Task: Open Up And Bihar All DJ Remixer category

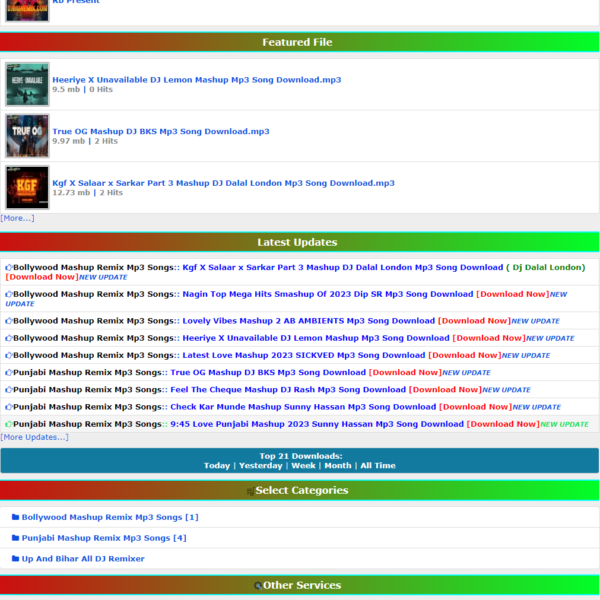Action: tap(83, 558)
